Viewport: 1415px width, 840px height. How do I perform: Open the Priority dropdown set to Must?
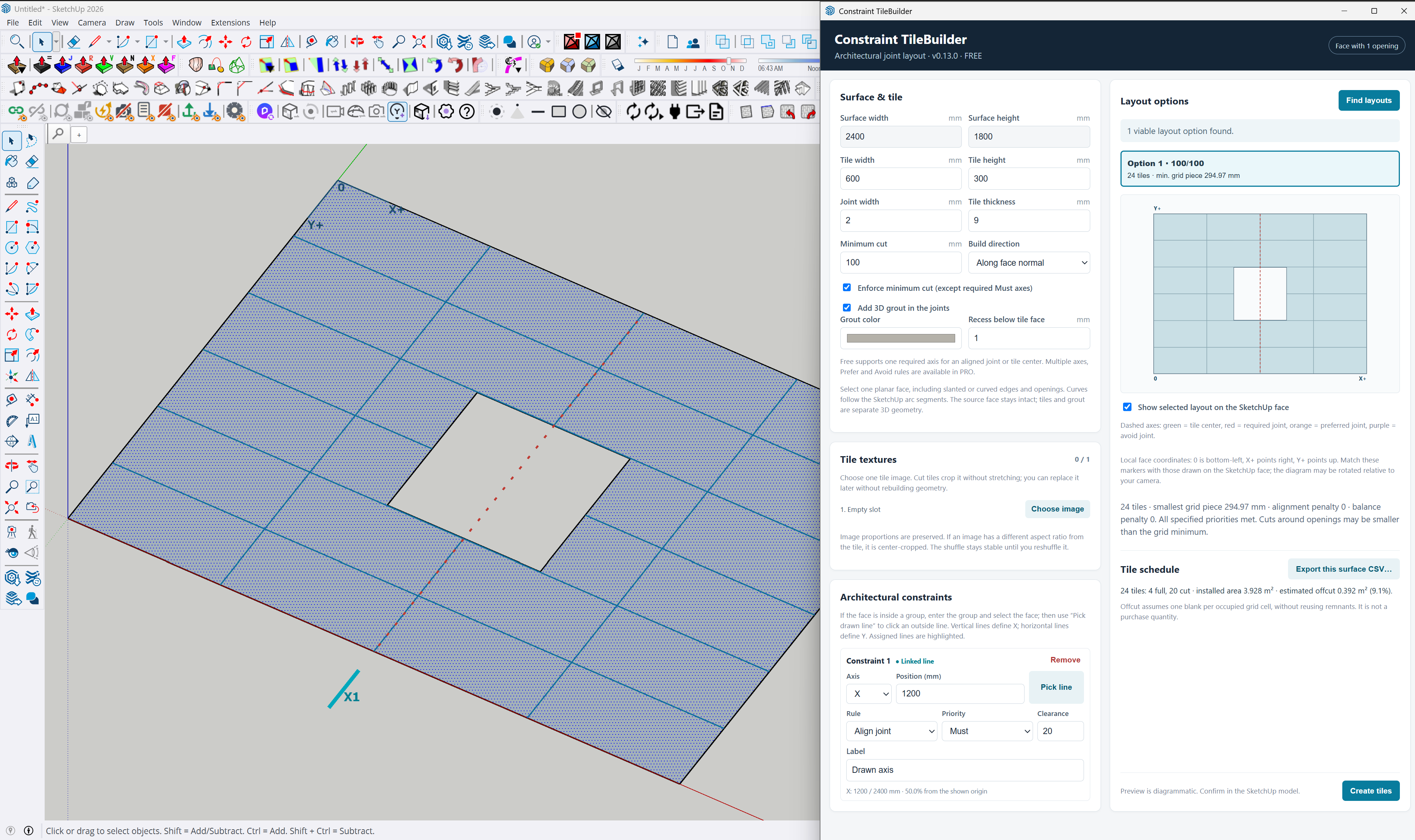point(987,731)
